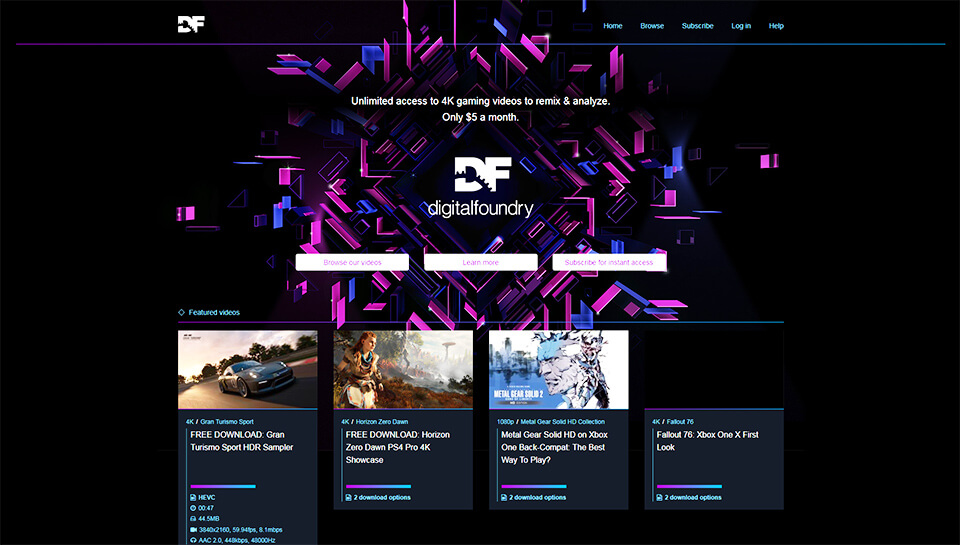960x545 pixels.
Task: Click the headphone icon beside AAC 2.0
Action: tap(193, 541)
